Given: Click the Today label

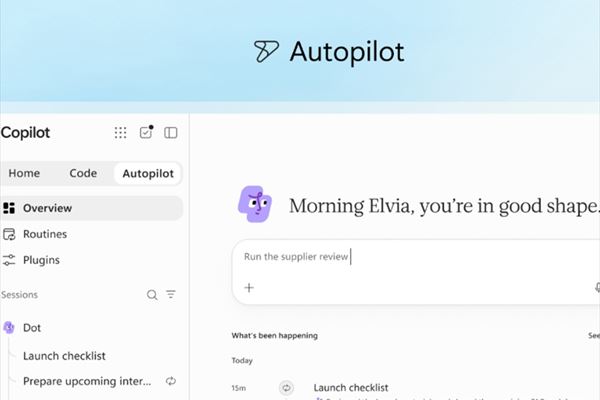Looking at the screenshot, I should 242,361.
